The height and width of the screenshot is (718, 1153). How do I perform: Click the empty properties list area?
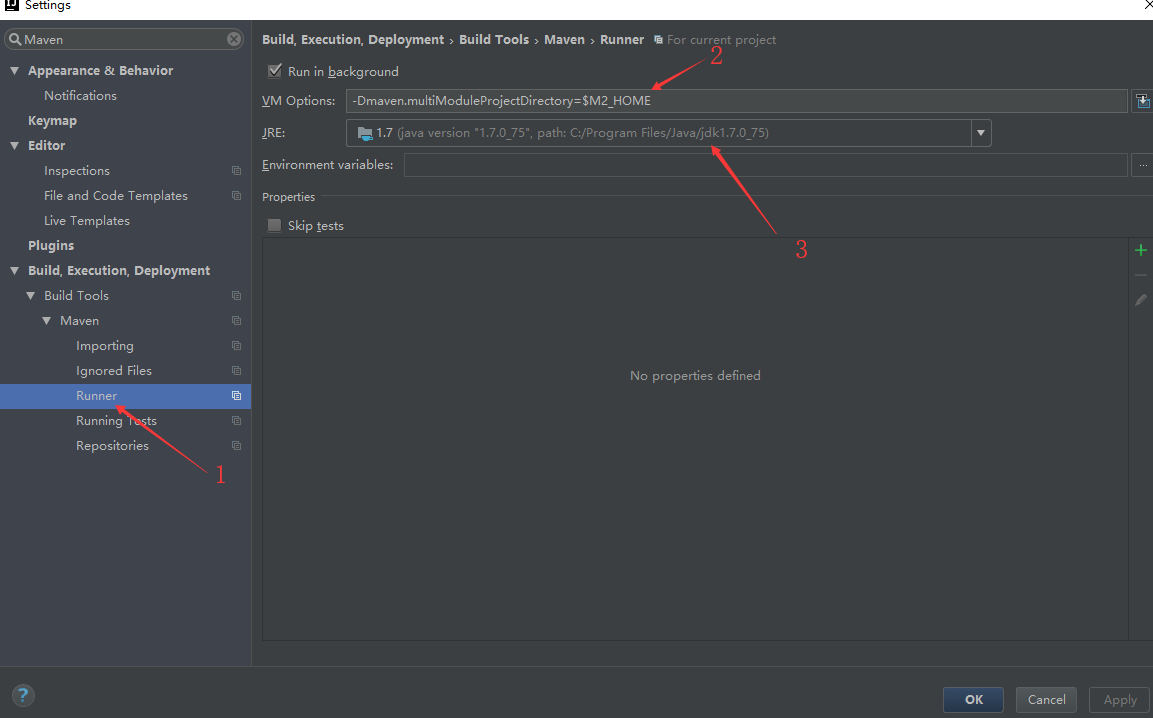pos(695,438)
